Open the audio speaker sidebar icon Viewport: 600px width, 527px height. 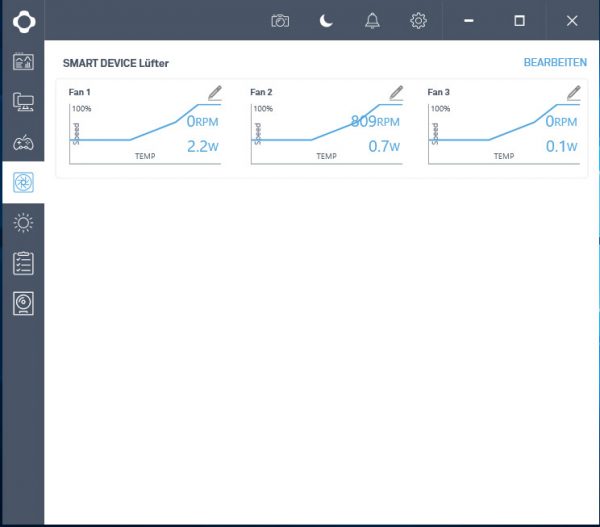click(23, 303)
